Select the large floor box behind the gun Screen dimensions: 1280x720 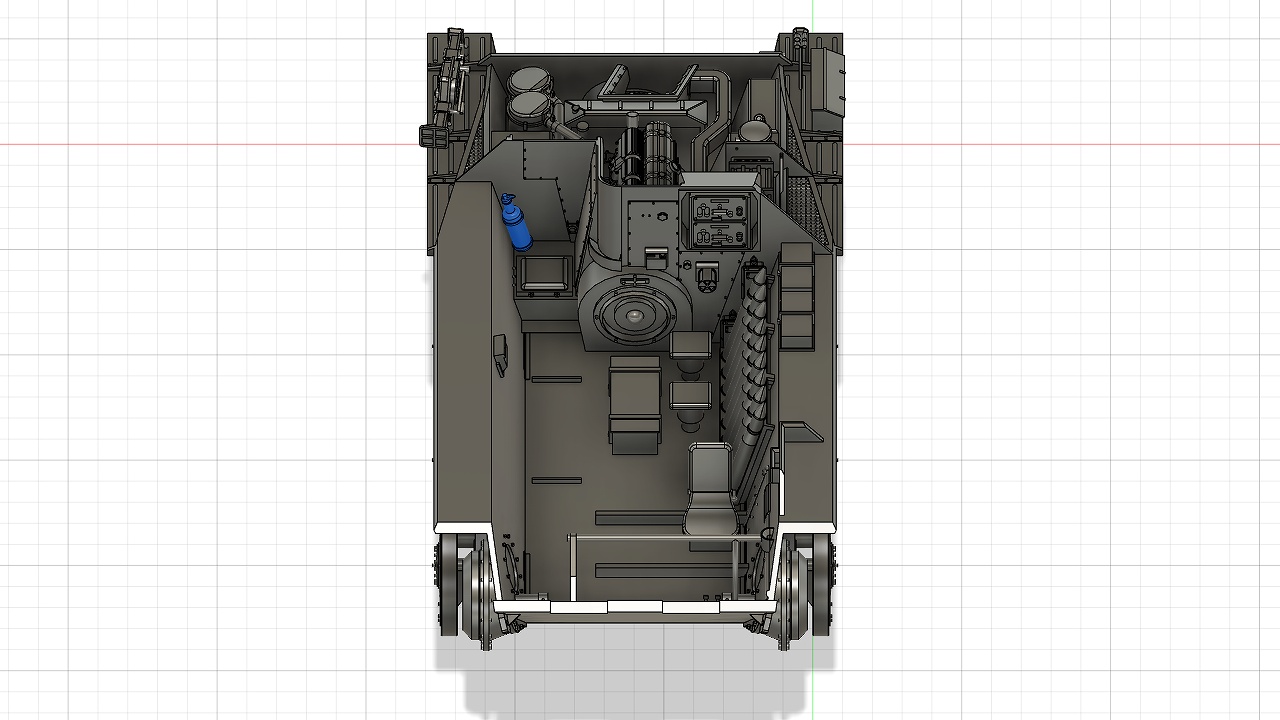point(634,403)
